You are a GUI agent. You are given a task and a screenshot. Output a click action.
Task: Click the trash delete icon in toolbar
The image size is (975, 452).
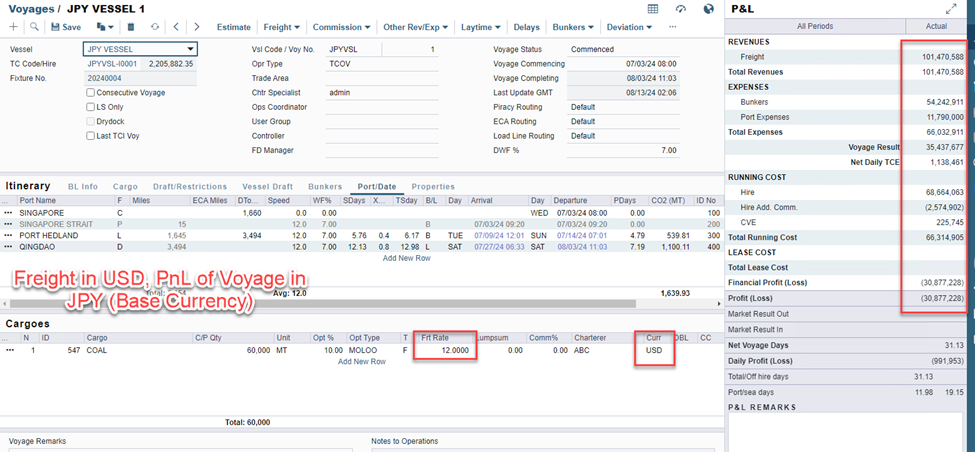[131, 27]
